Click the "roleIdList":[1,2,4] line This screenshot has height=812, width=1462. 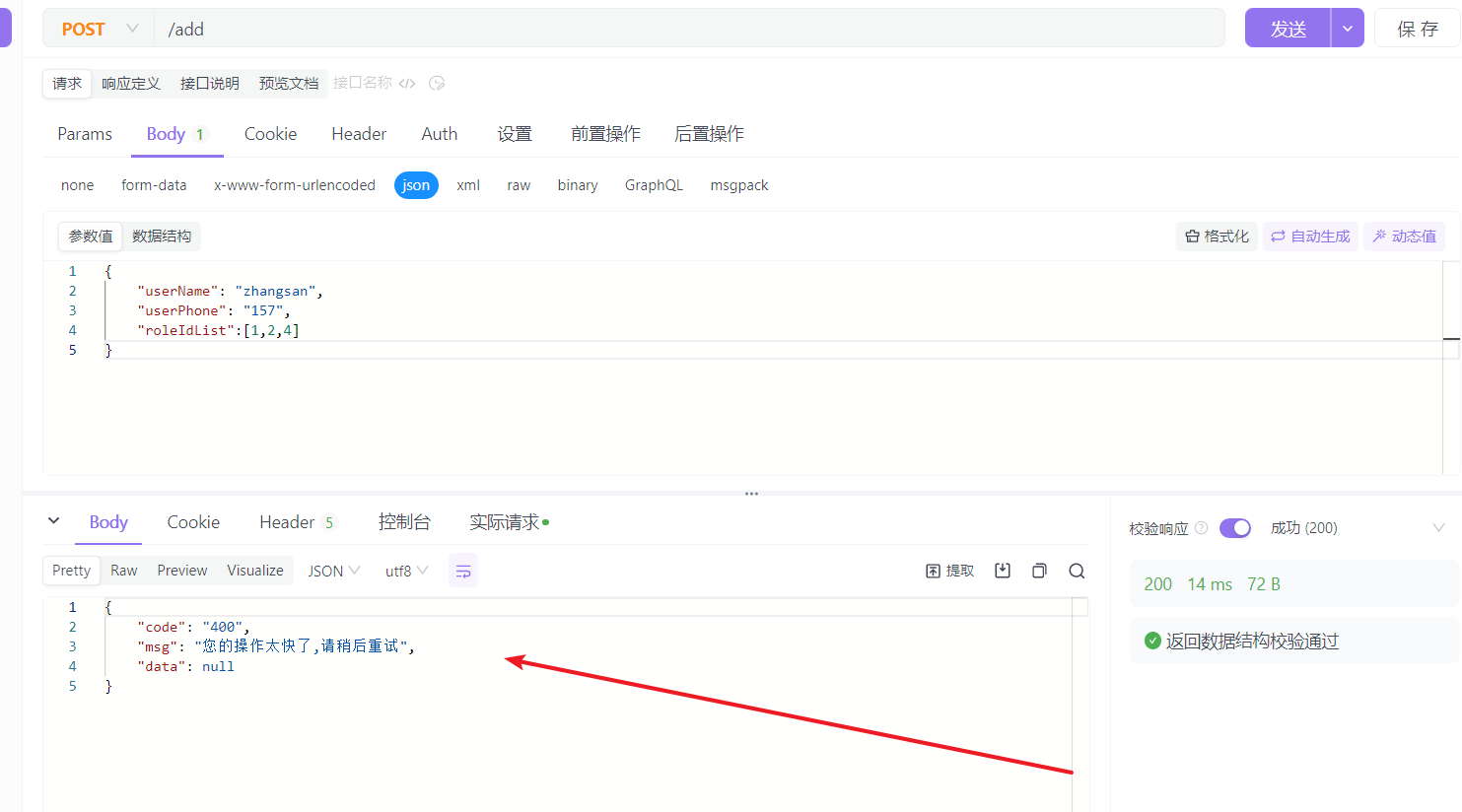pos(218,330)
